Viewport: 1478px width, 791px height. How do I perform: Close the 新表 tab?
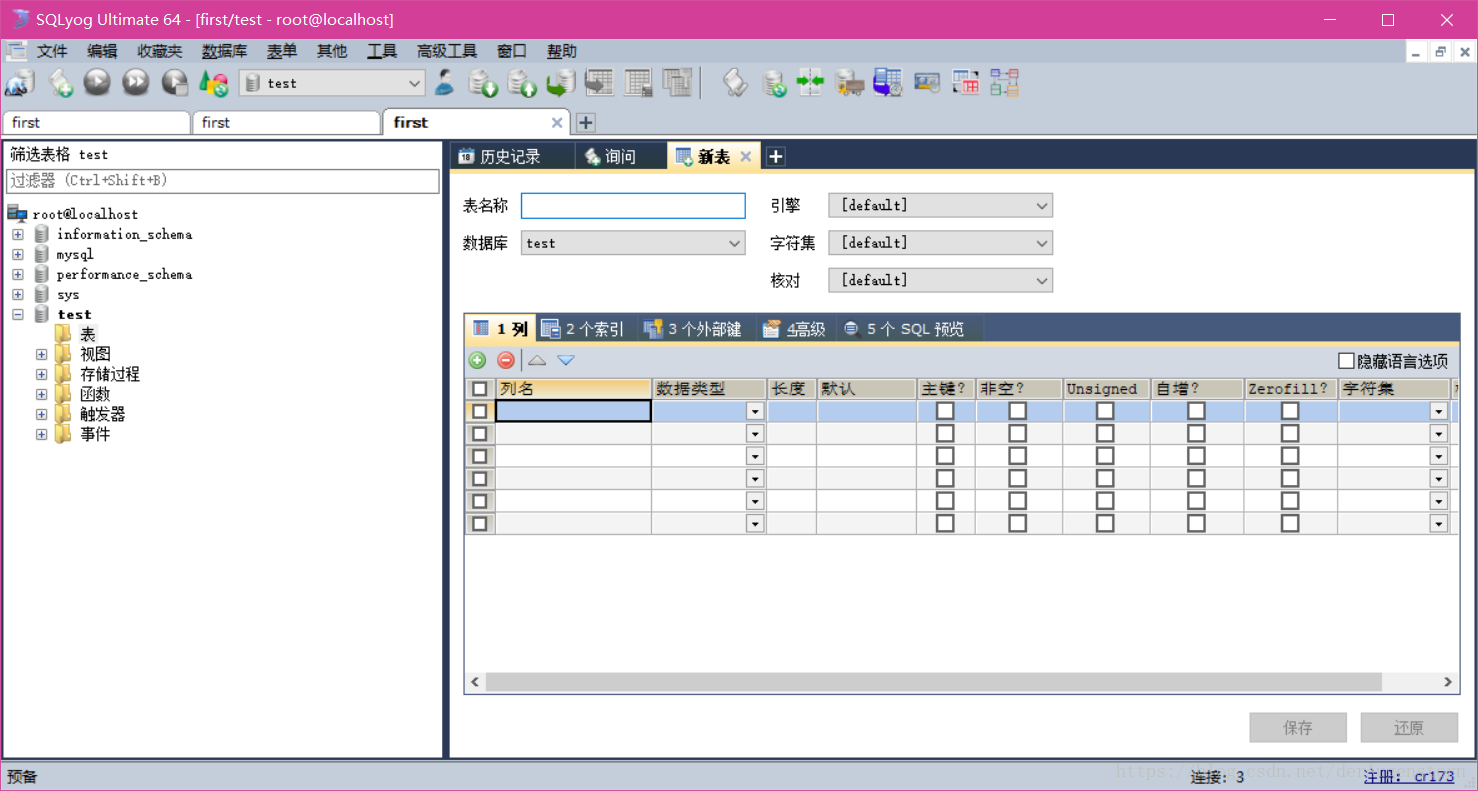[x=746, y=156]
